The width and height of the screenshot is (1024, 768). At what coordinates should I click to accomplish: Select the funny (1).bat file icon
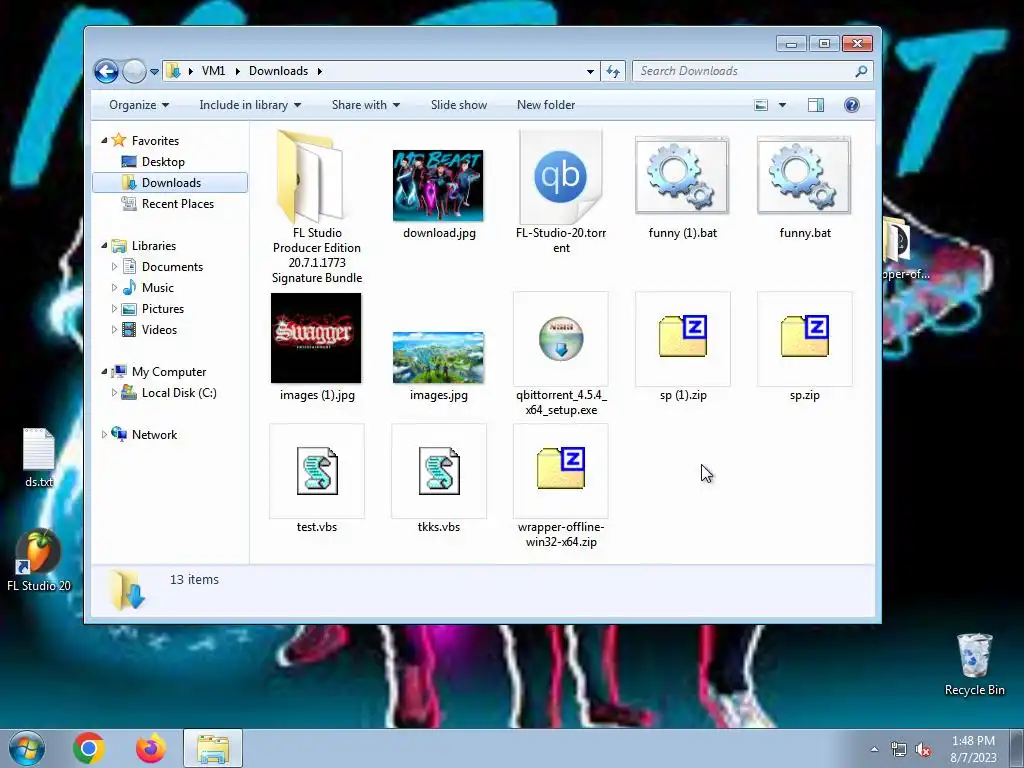(682, 175)
